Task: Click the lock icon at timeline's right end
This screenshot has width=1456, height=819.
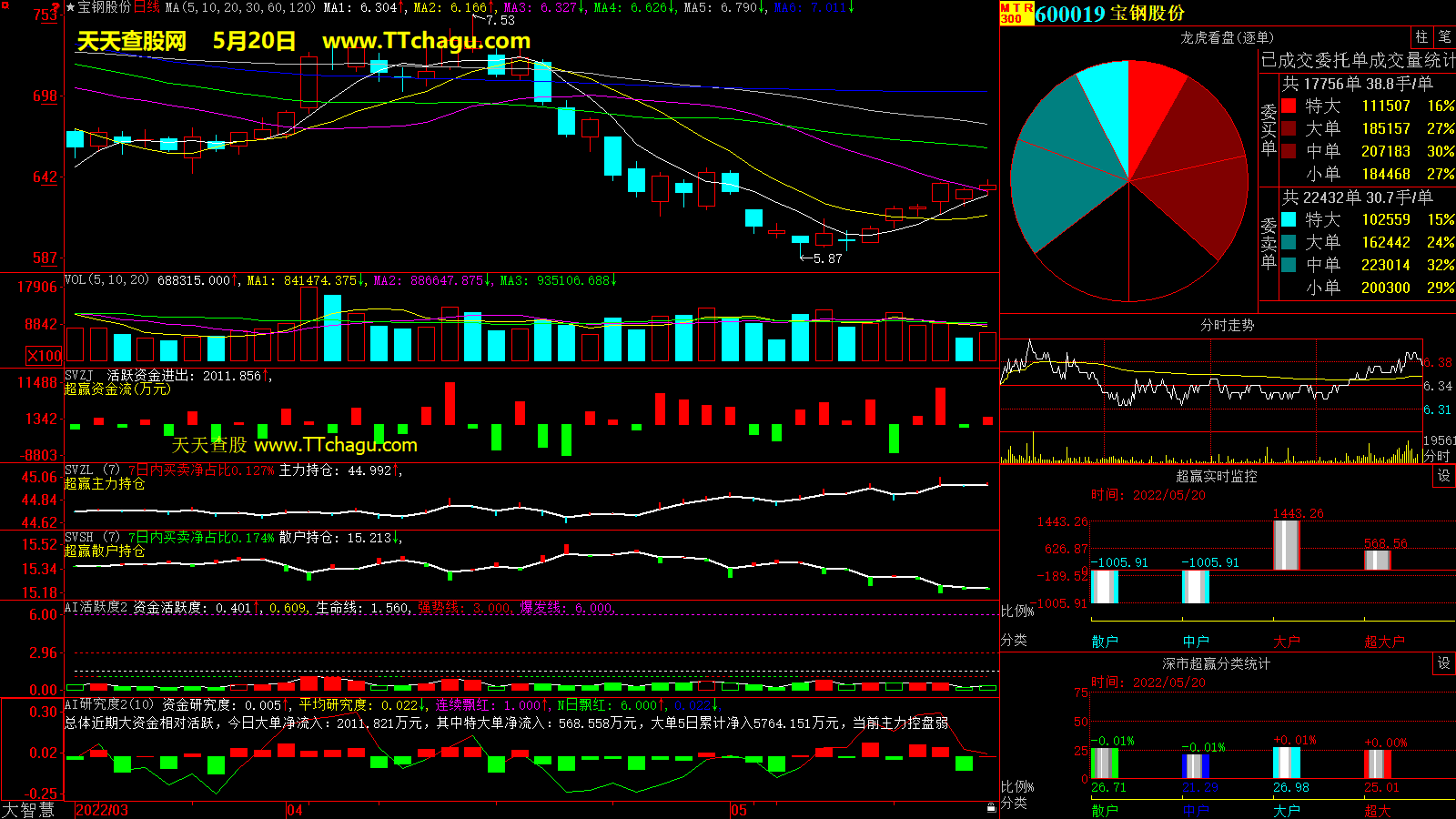Action: point(991,807)
